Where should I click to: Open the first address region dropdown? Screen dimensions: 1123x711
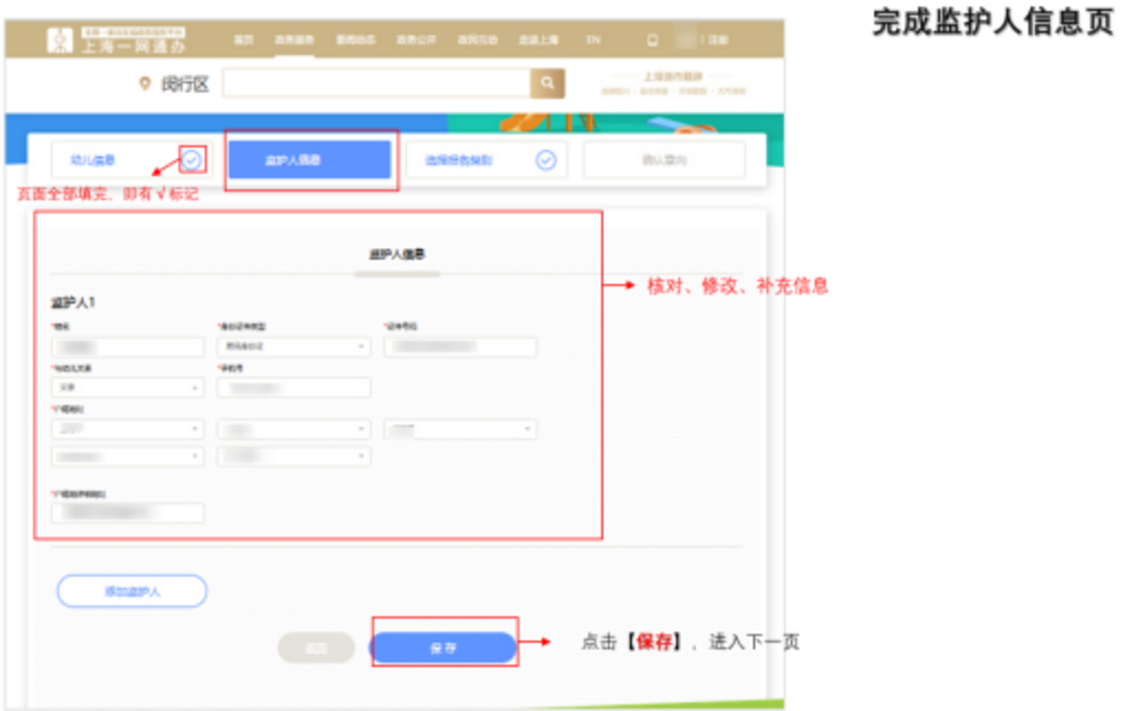click(127, 428)
